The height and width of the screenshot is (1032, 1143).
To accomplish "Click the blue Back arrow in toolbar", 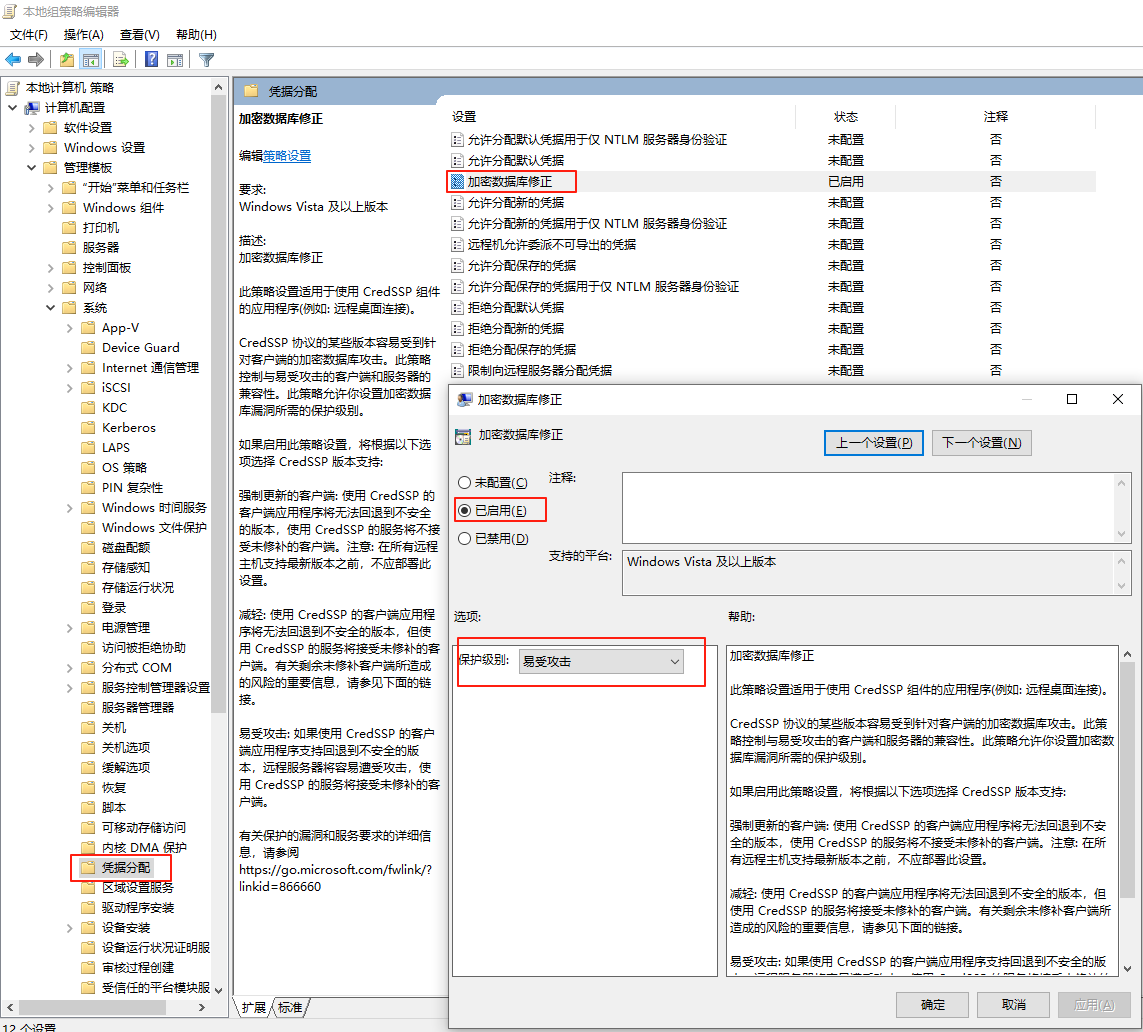I will [x=13, y=59].
